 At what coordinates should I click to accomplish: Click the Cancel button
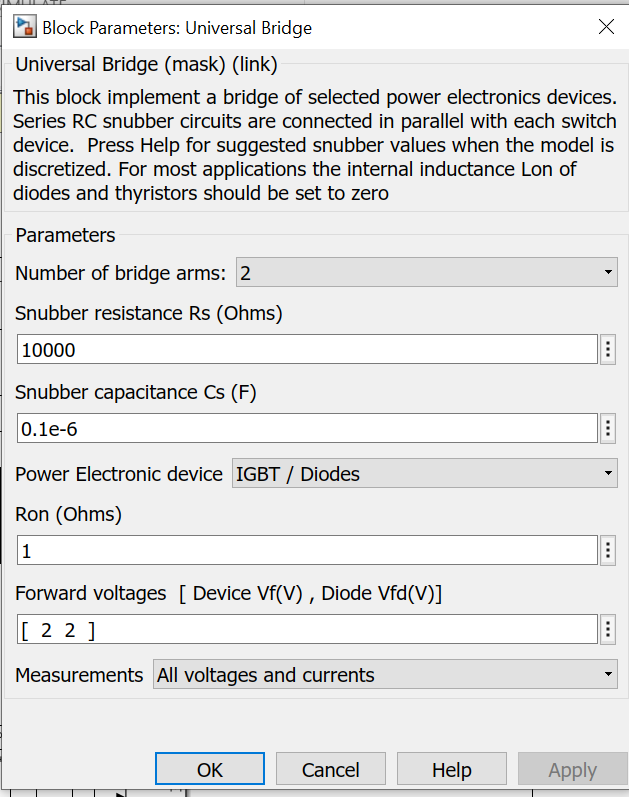pyautogui.click(x=331, y=769)
